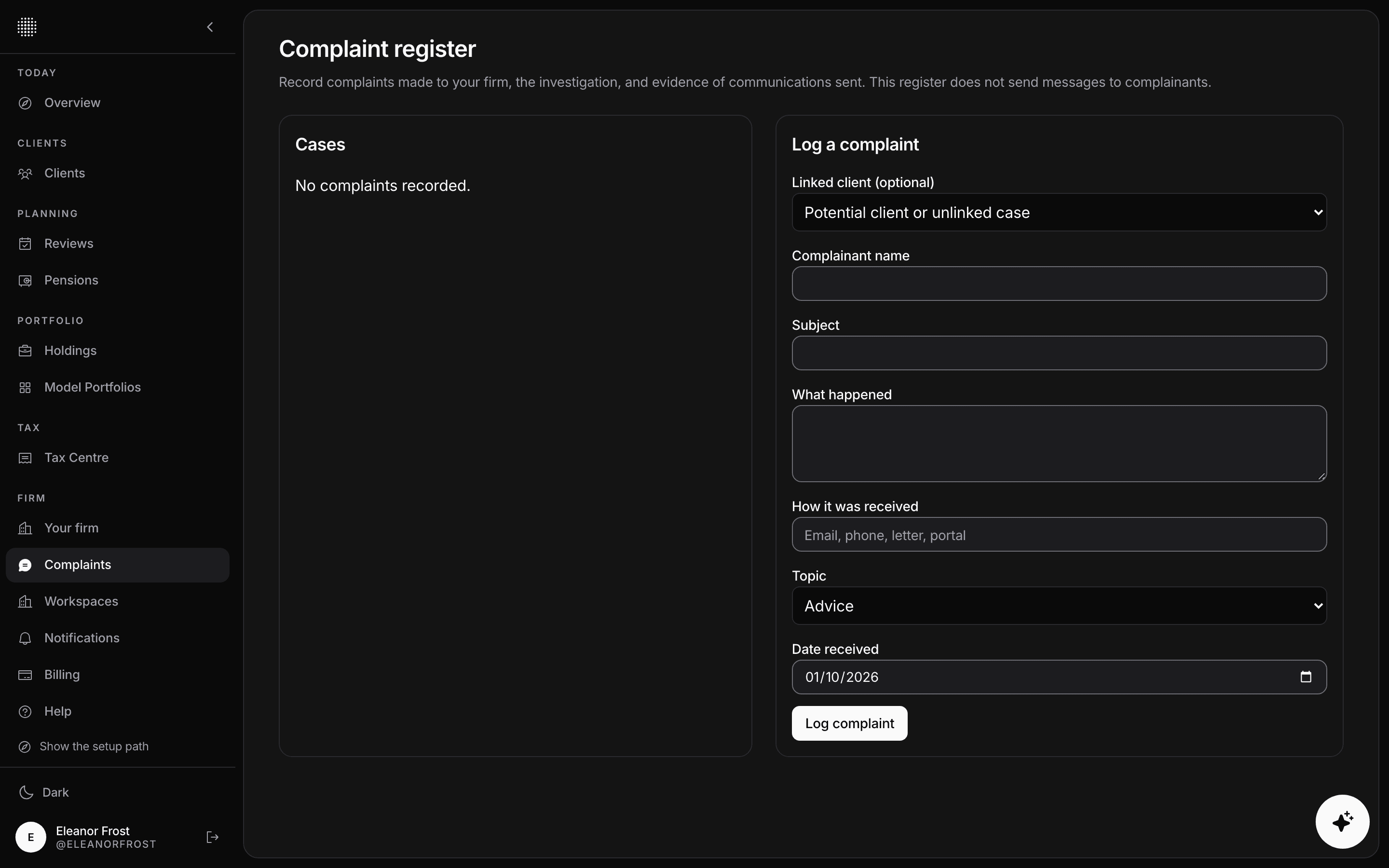Image resolution: width=1389 pixels, height=868 pixels.
Task: Open the Tax Centre menu item
Action: 118,458
